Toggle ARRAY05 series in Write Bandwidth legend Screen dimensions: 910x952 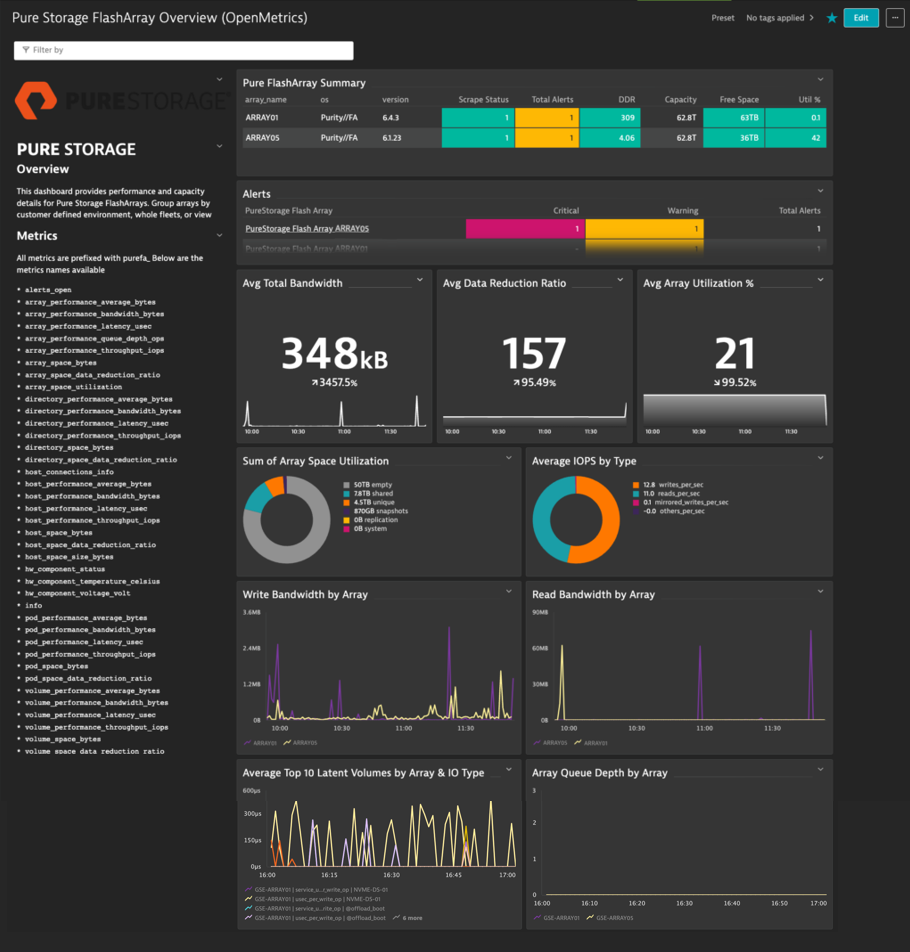[300, 743]
